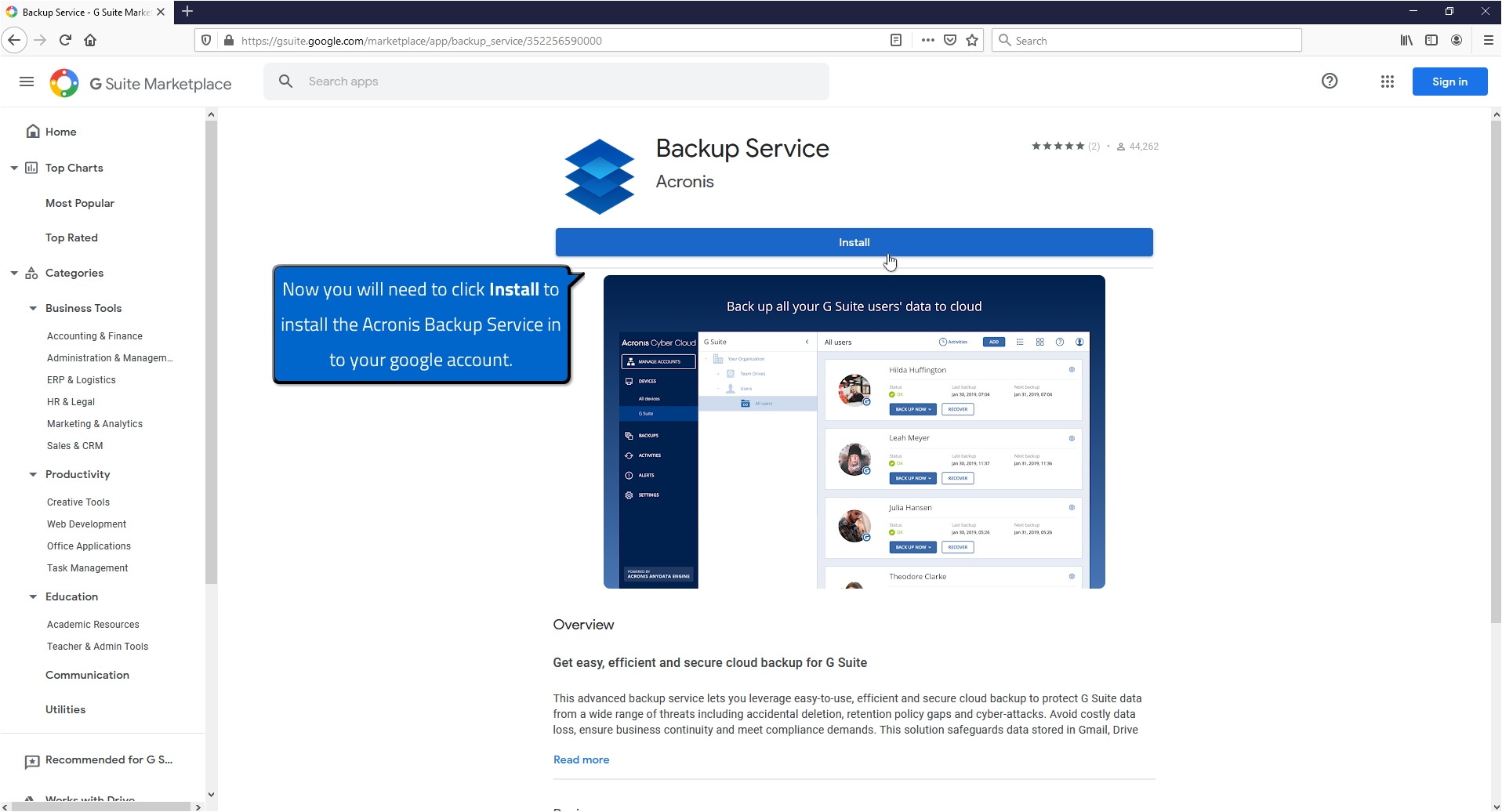
Task: Click the Firefox Search box
Action: coord(1147,41)
